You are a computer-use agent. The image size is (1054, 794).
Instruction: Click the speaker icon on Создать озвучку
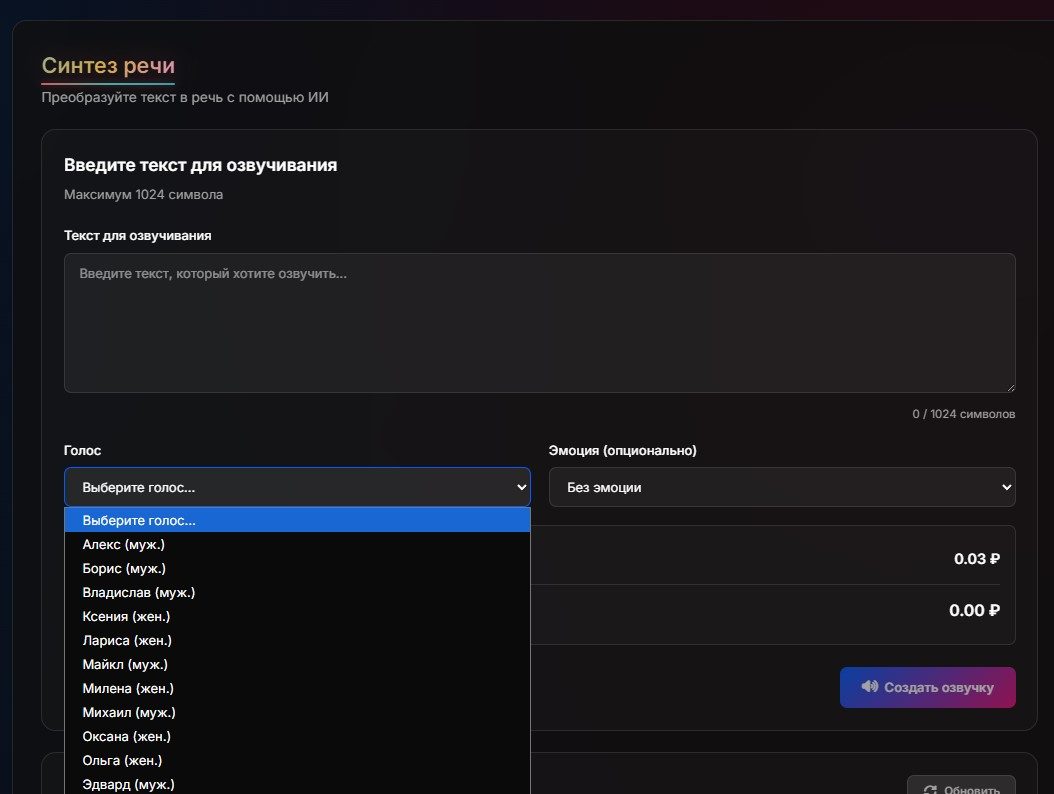[x=869, y=687]
